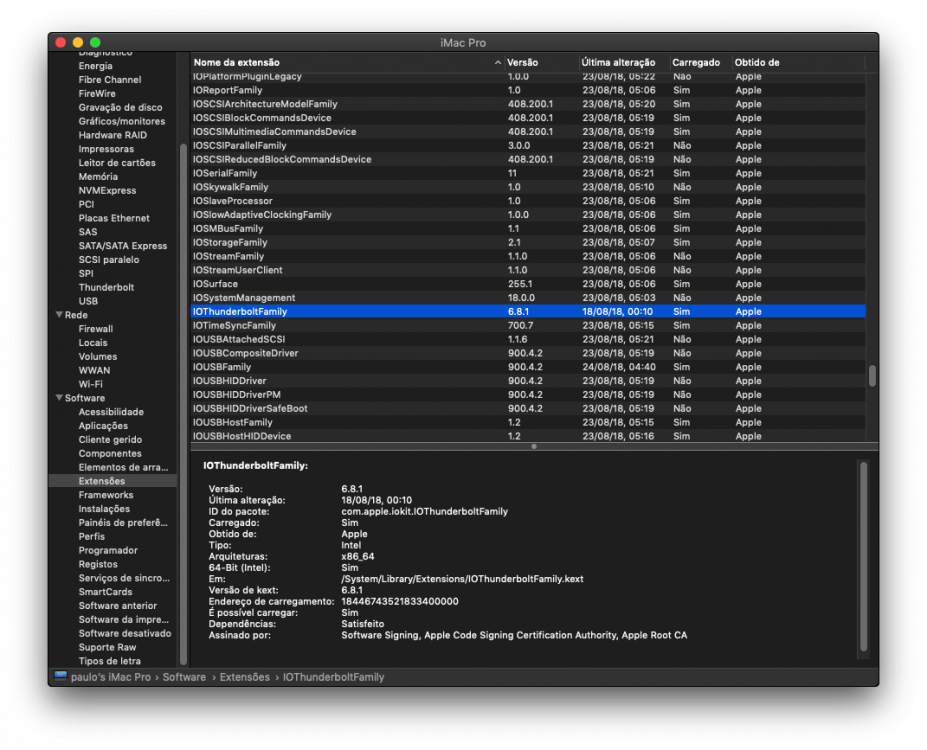The width and height of the screenshot is (927, 750).
Task: Click Extensões in the path bar
Action: (x=245, y=677)
